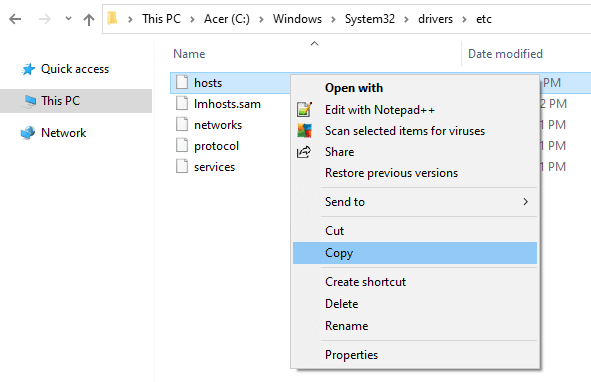Choose Open with from context menu
Viewport: 591px width, 382px height.
(x=415, y=88)
